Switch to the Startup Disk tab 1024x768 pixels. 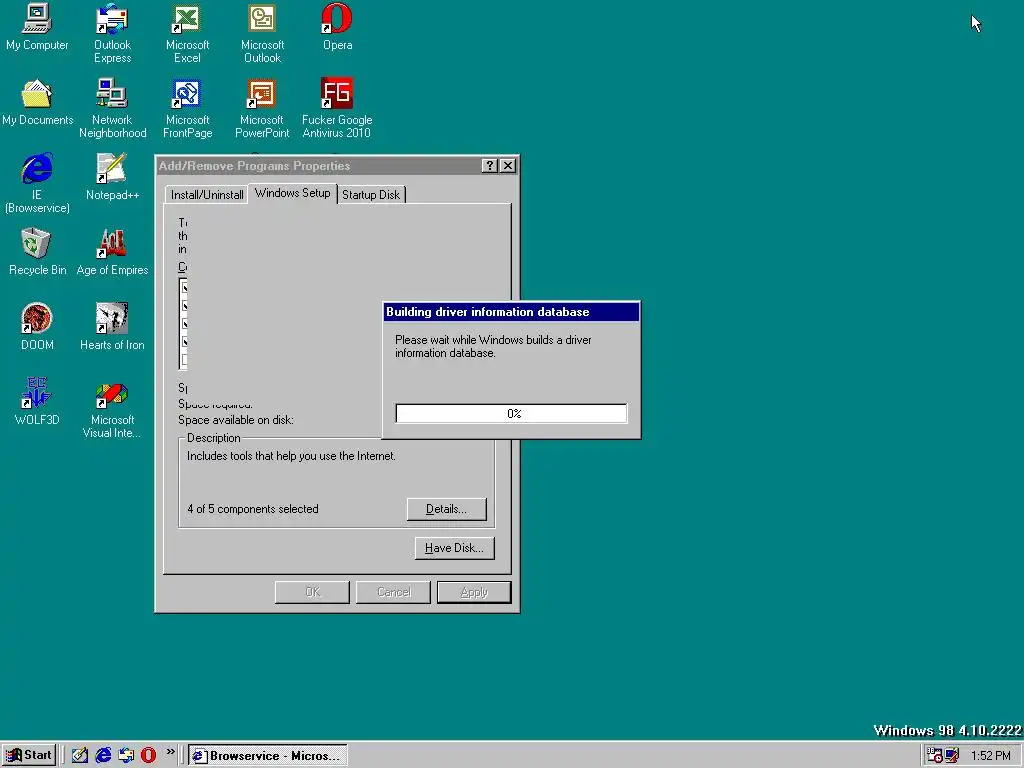371,195
